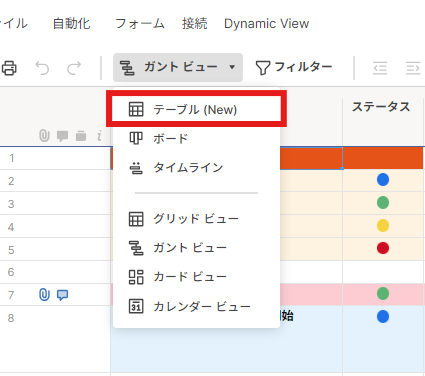The height and width of the screenshot is (376, 425).
Task: Click the indent icon in toolbar
Action: tap(413, 68)
